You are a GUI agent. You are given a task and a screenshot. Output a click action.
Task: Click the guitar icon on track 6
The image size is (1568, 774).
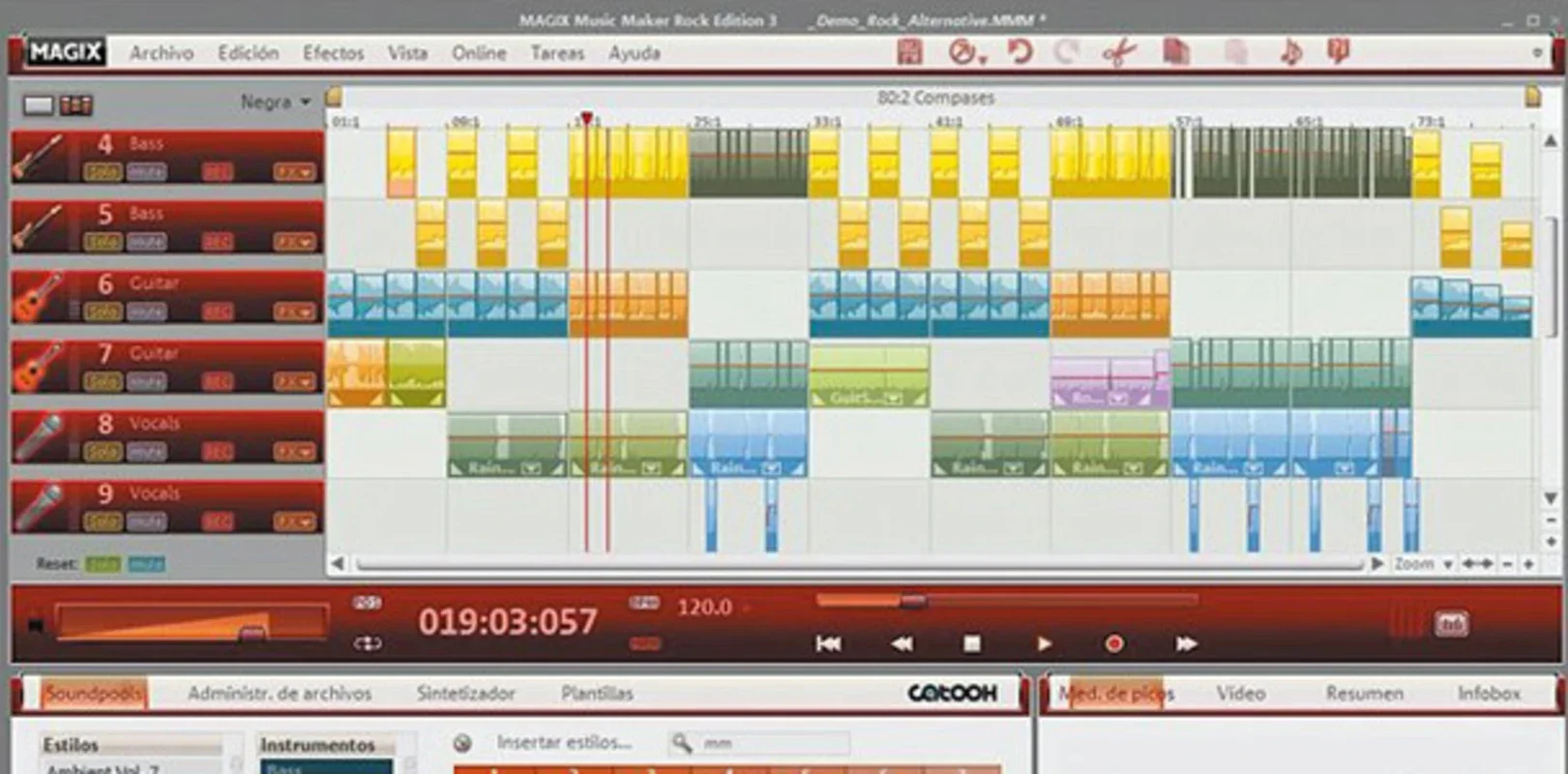point(39,297)
